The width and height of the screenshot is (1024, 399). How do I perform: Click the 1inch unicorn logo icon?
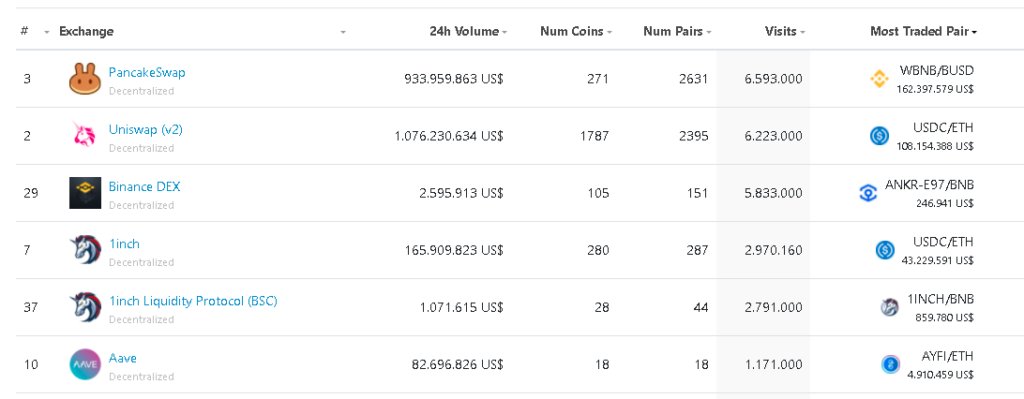point(85,250)
